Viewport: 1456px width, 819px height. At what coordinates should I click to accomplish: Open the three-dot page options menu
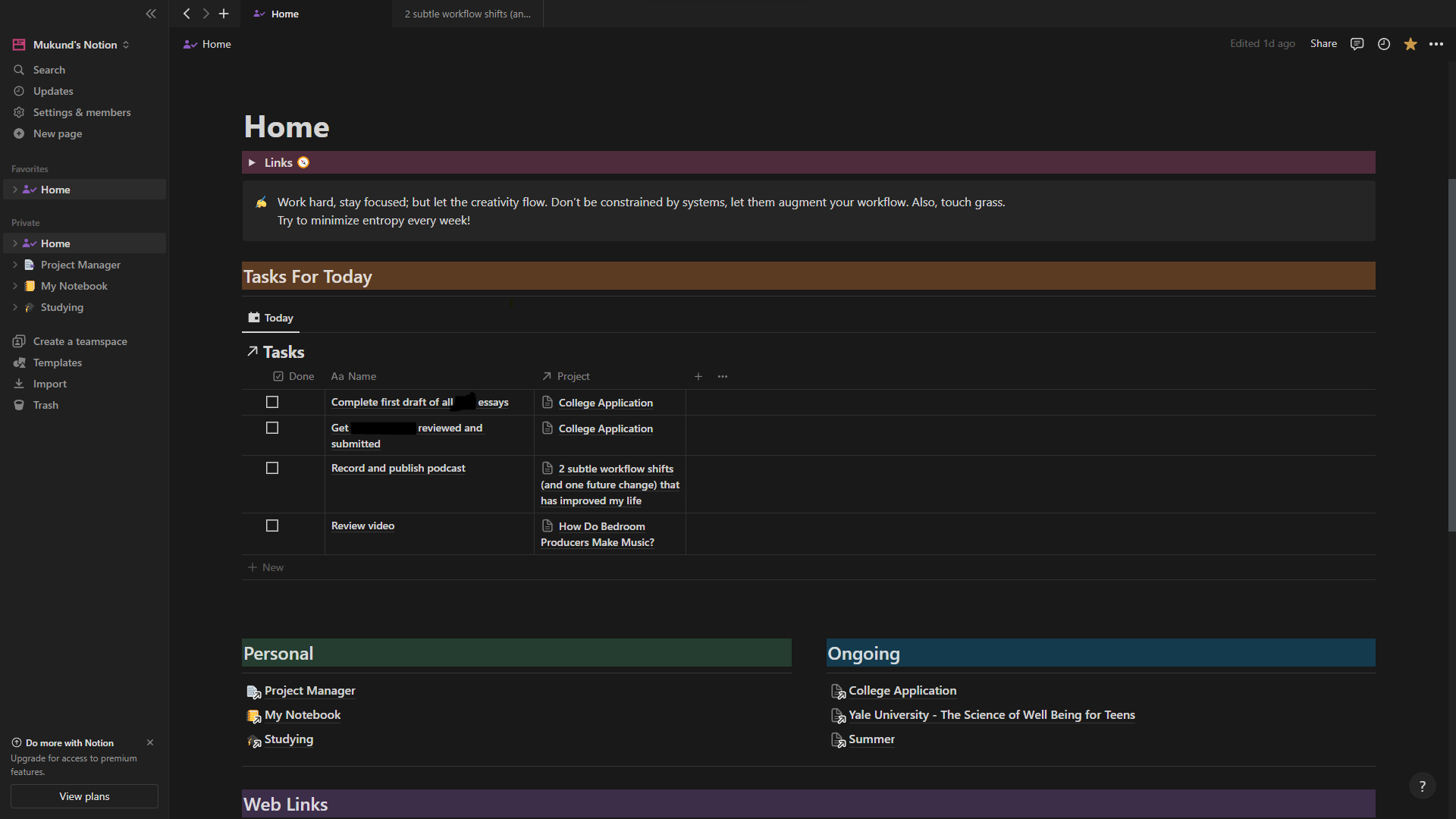(1436, 44)
